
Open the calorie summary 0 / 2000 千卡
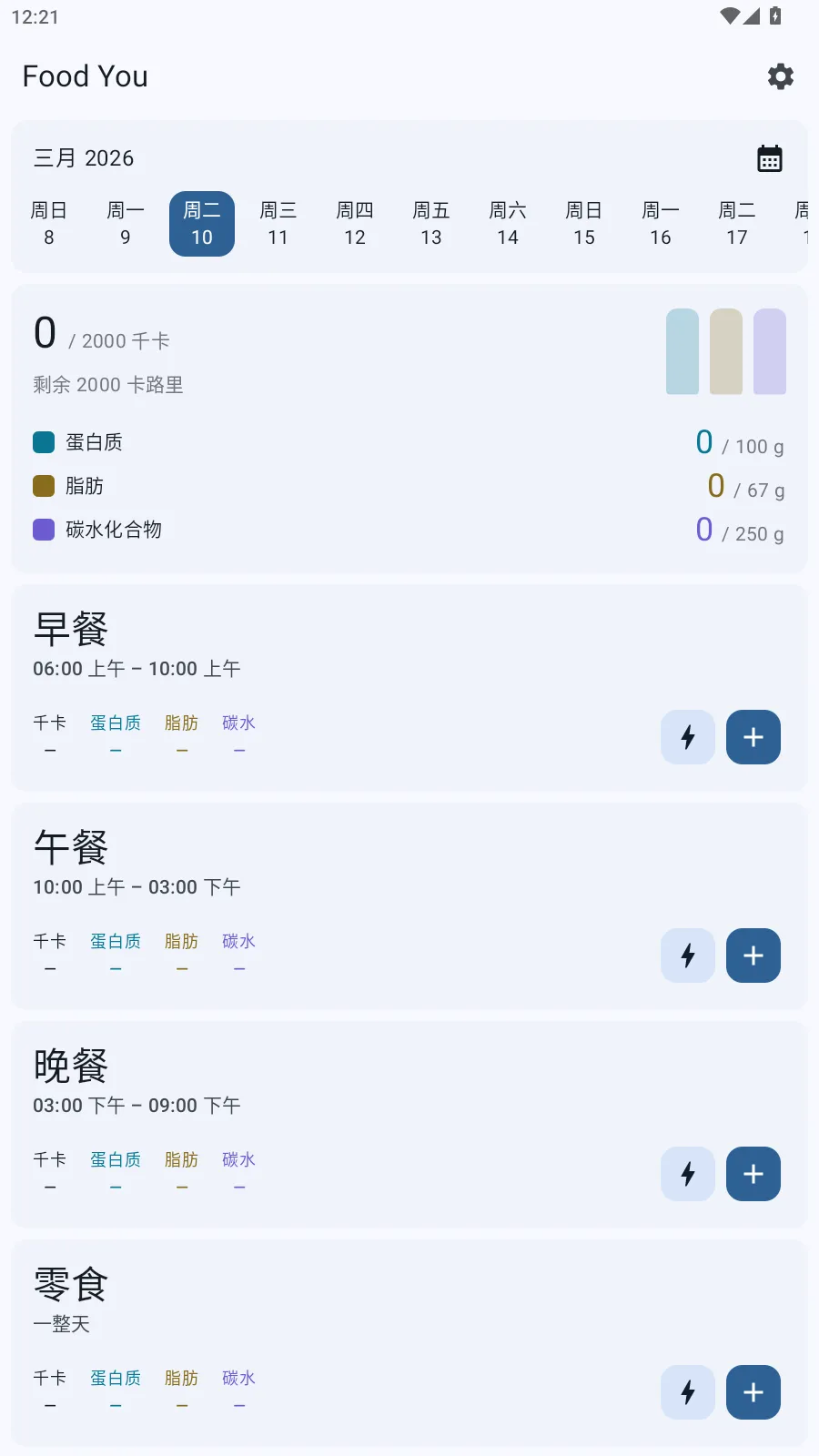[102, 335]
